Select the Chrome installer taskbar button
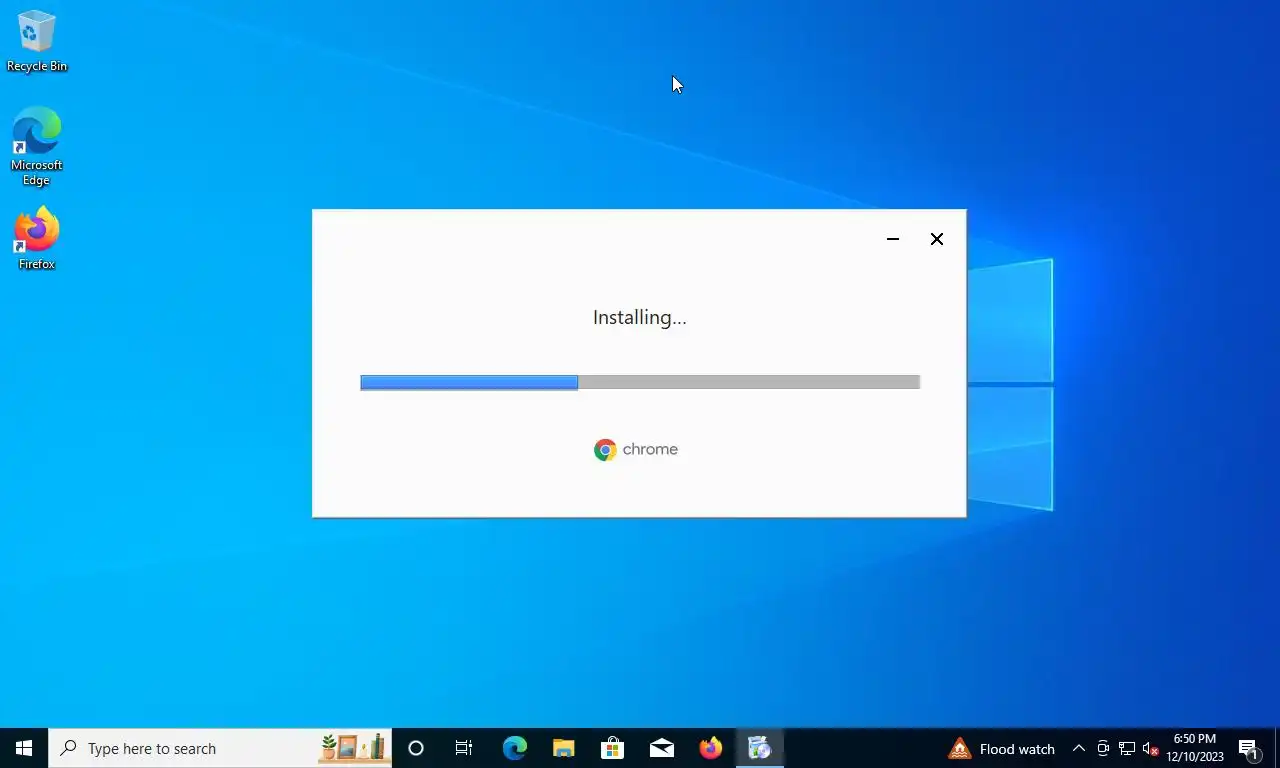1280x768 pixels. pos(760,748)
